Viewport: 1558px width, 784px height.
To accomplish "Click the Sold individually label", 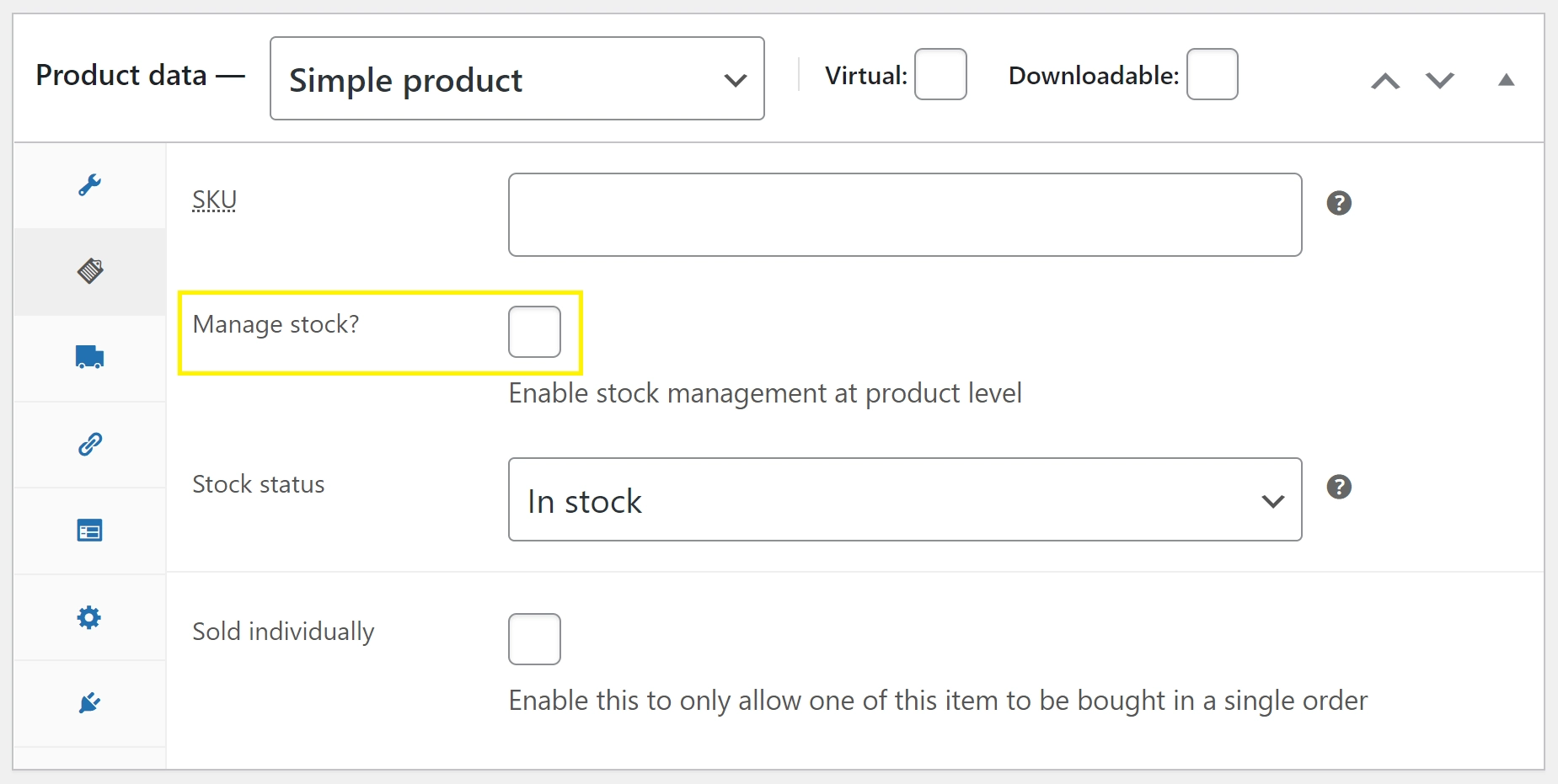I will [284, 632].
